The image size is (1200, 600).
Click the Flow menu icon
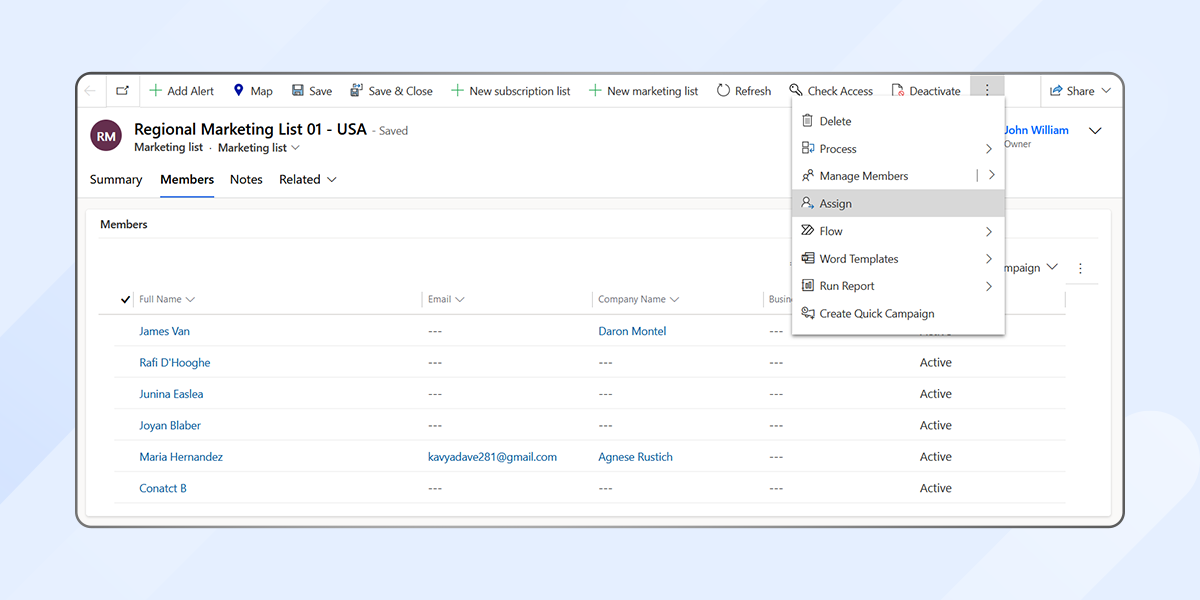pyautogui.click(x=808, y=231)
